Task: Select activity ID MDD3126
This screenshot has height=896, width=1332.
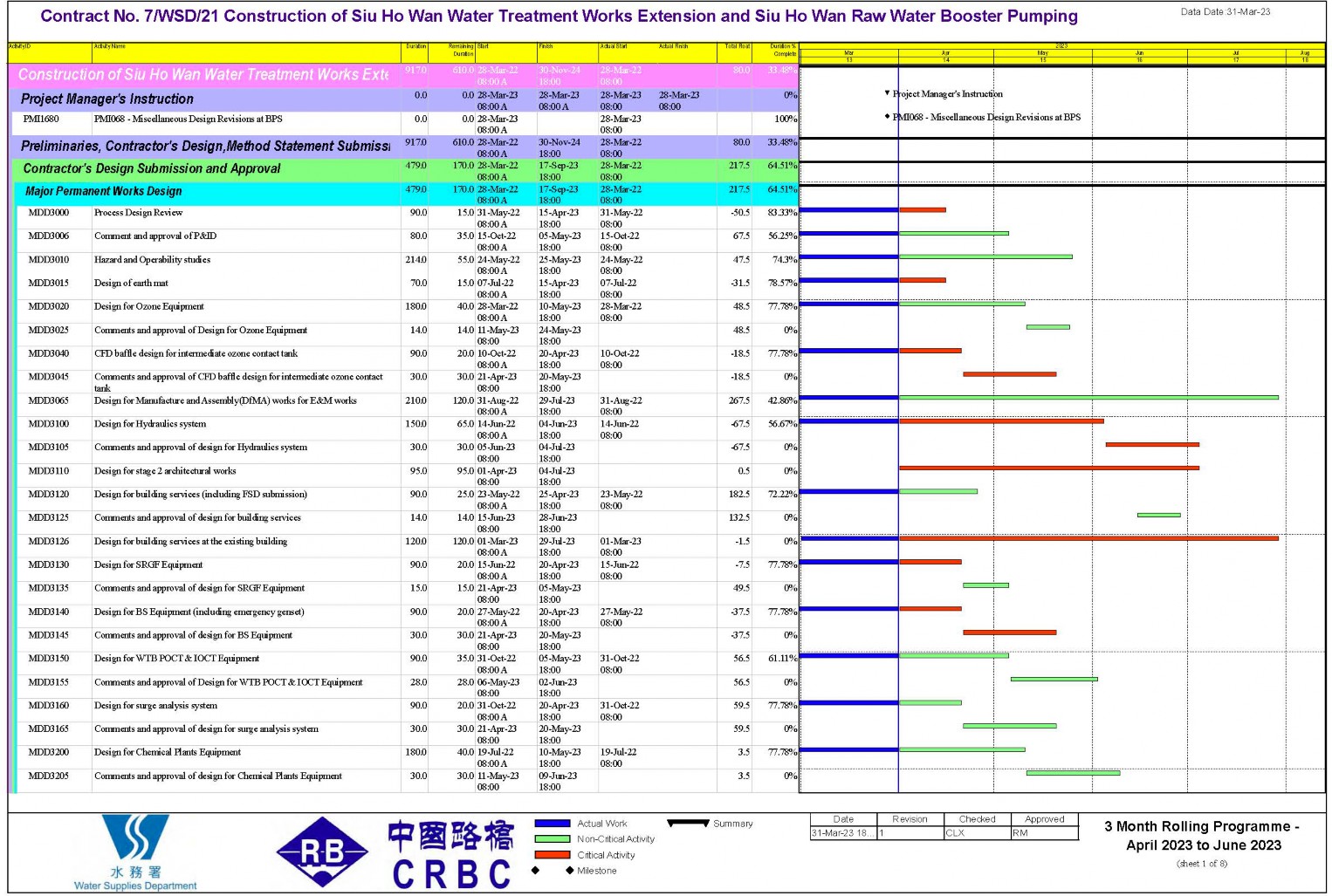Action: (48, 542)
